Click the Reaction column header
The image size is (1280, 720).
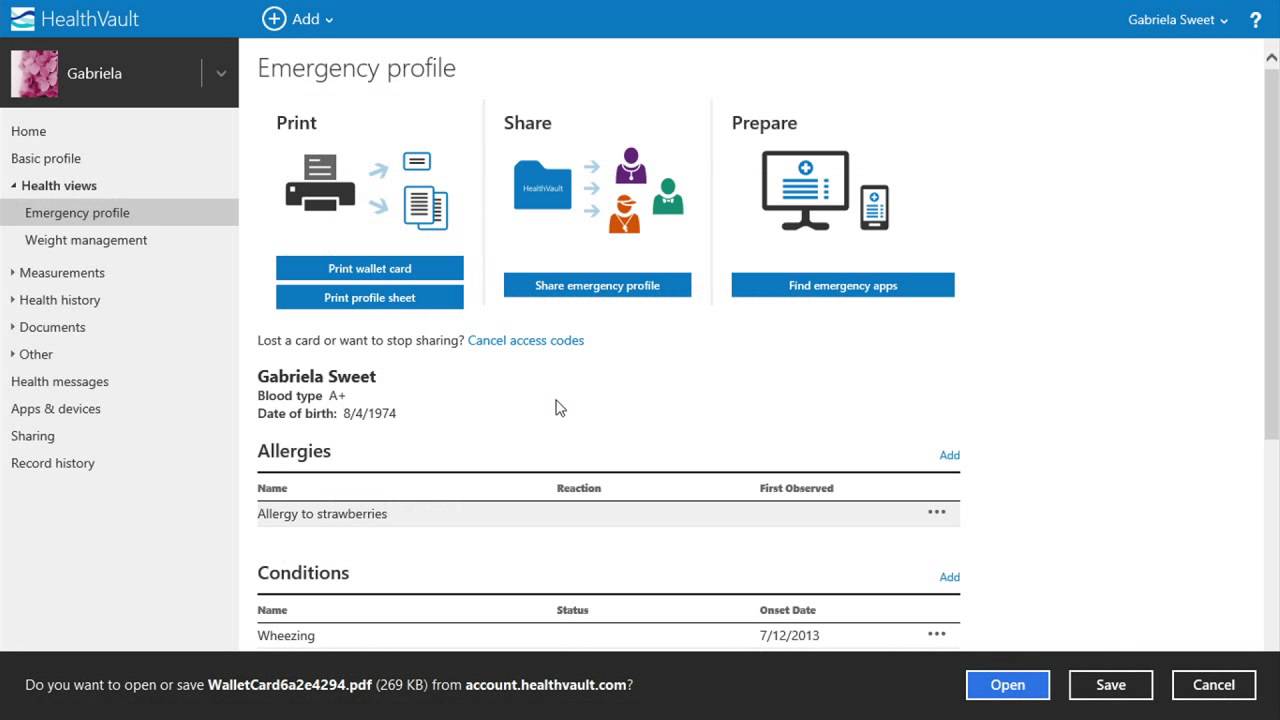pos(579,488)
